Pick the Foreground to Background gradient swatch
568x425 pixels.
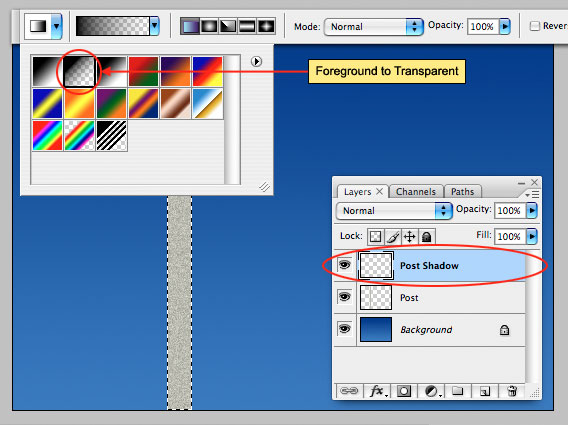[x=47, y=71]
